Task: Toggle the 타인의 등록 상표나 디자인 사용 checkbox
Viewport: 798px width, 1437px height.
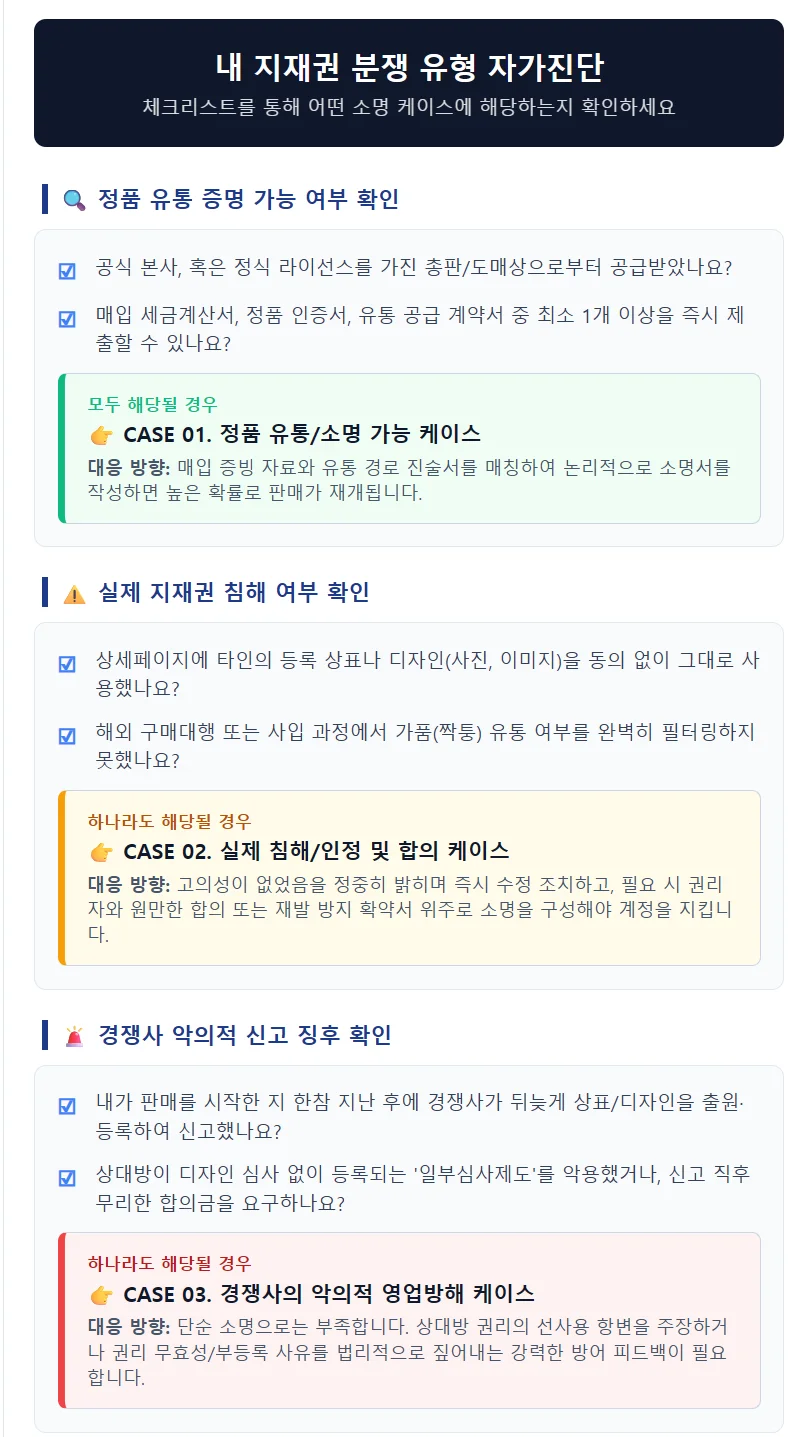Action: click(67, 664)
